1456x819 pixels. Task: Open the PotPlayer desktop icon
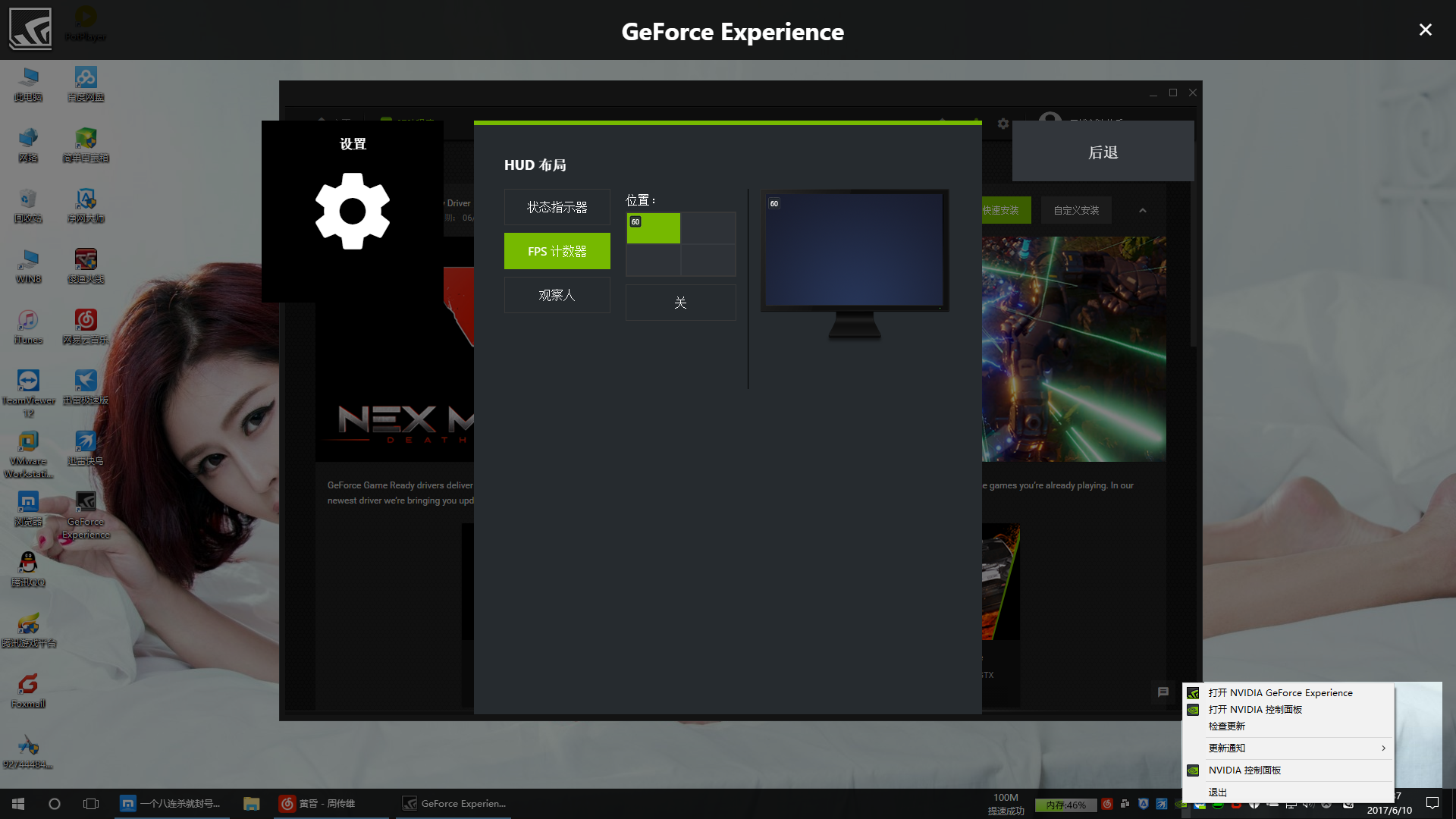tap(86, 24)
